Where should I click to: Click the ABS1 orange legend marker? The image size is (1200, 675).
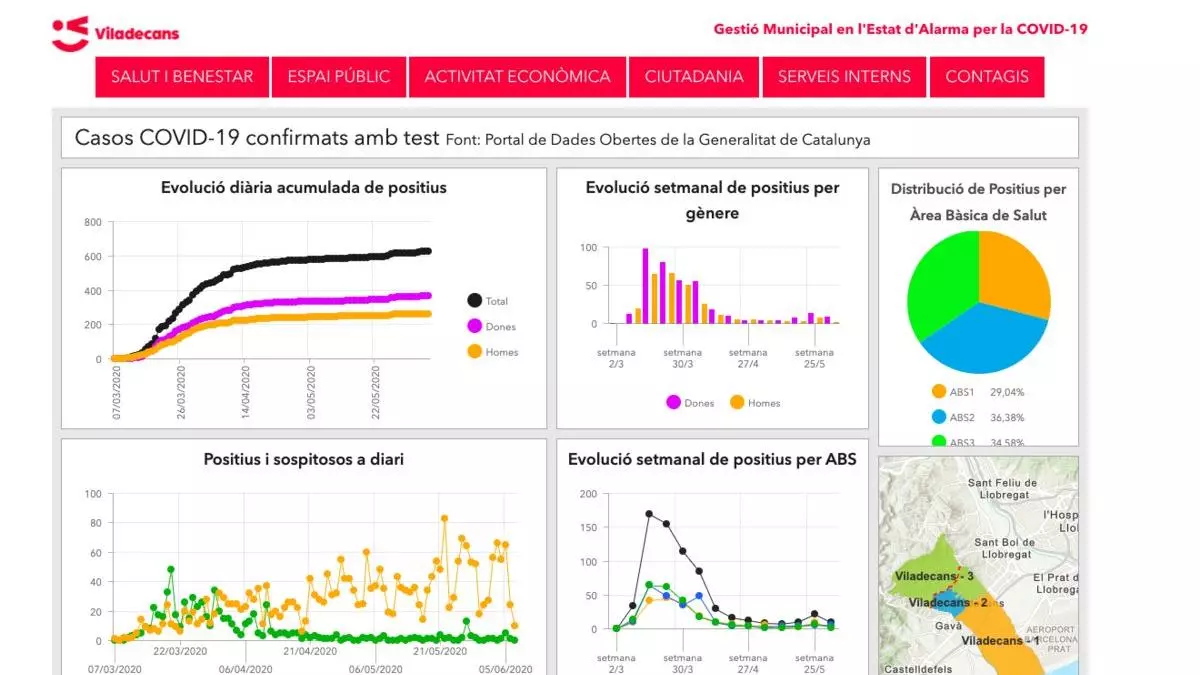[x=938, y=392]
